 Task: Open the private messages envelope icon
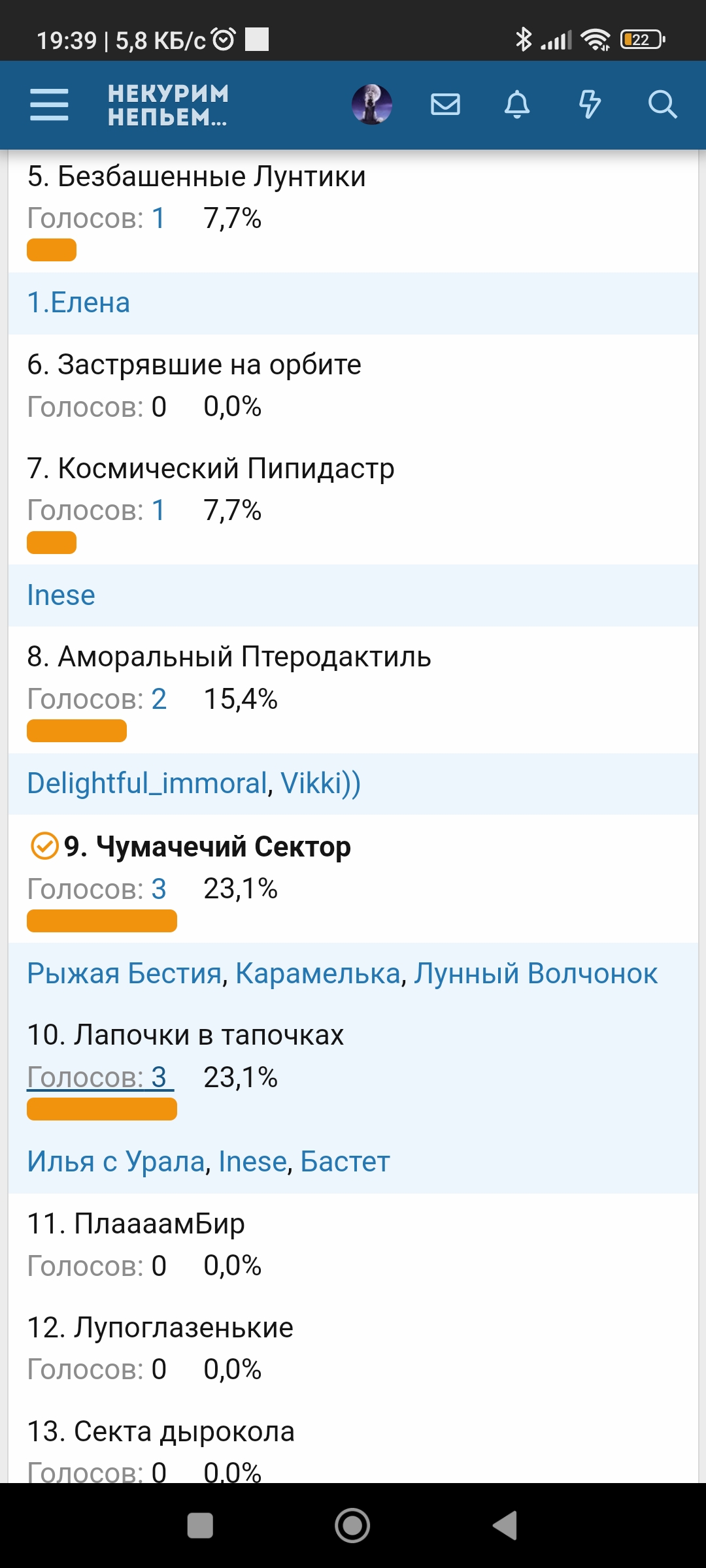click(x=445, y=105)
